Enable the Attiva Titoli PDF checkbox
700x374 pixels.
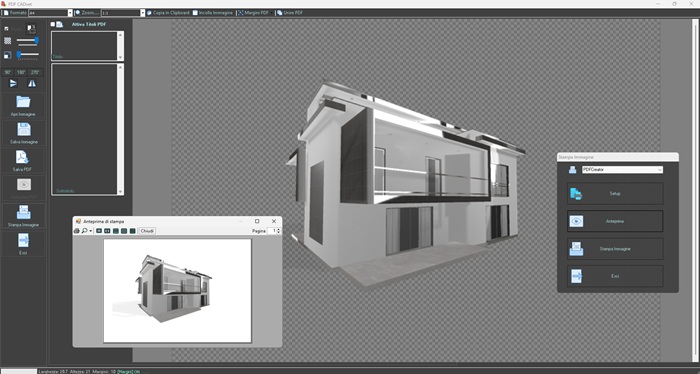(53, 24)
